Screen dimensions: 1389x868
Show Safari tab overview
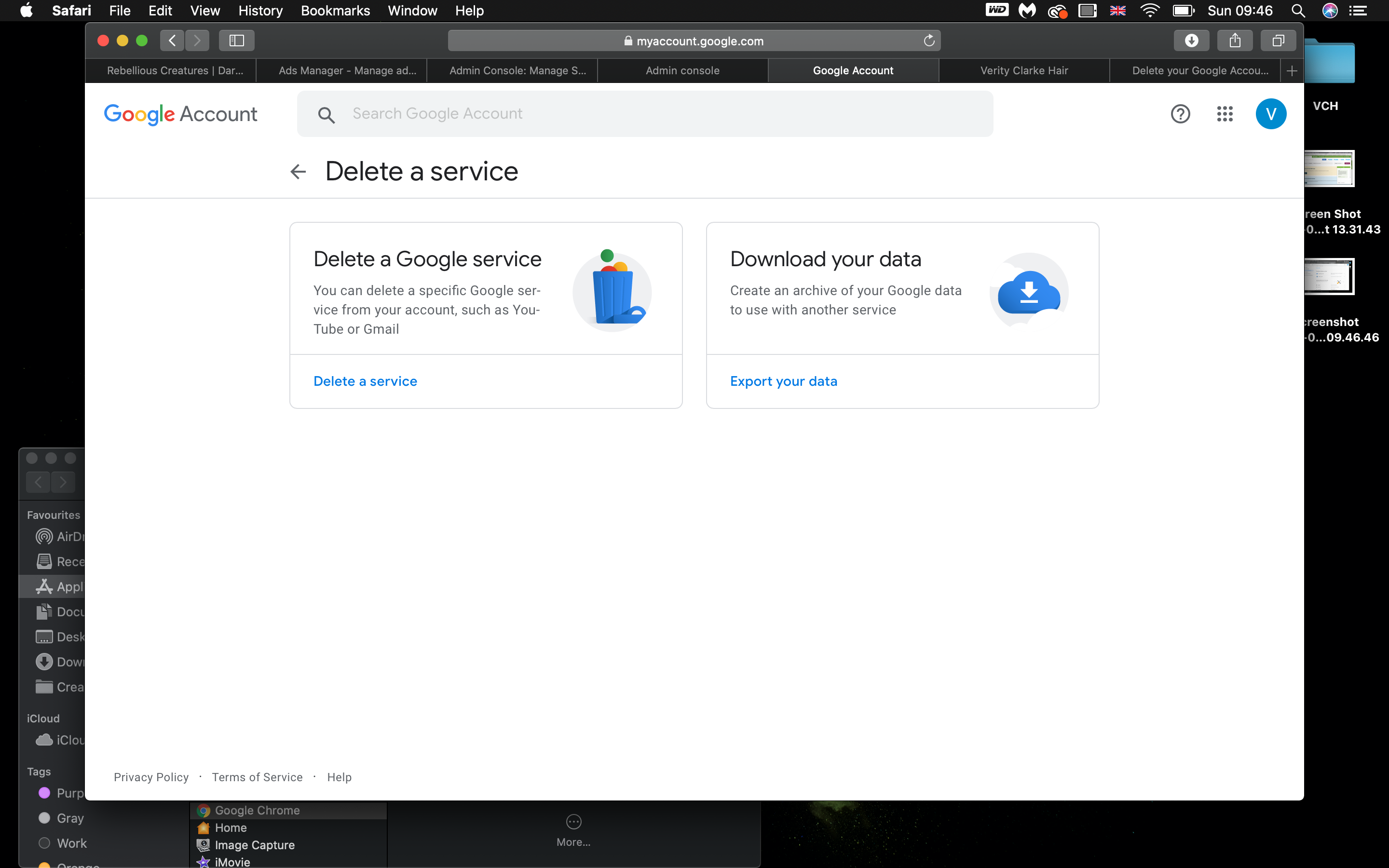[1278, 41]
